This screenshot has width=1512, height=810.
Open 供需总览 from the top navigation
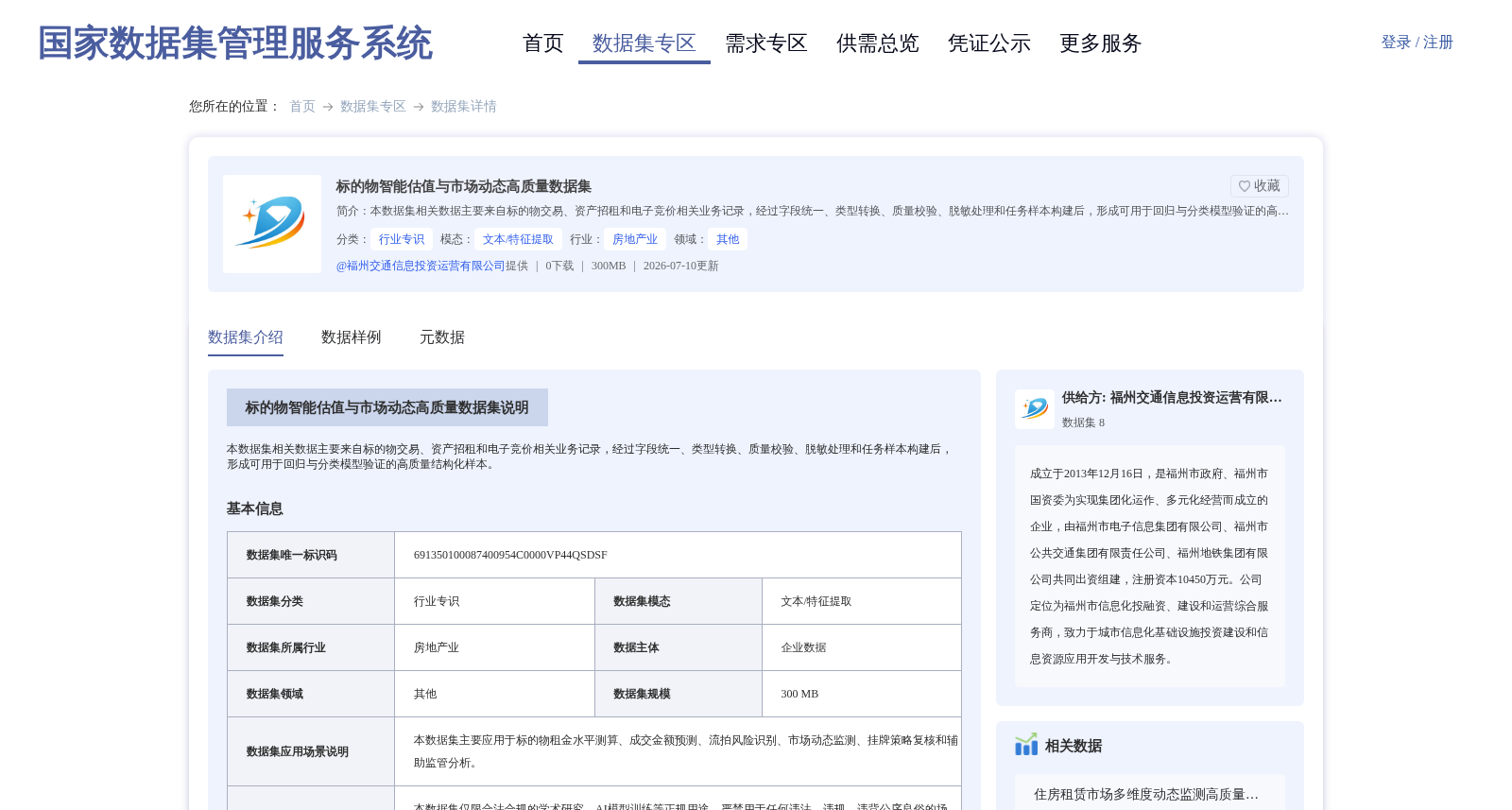(878, 43)
